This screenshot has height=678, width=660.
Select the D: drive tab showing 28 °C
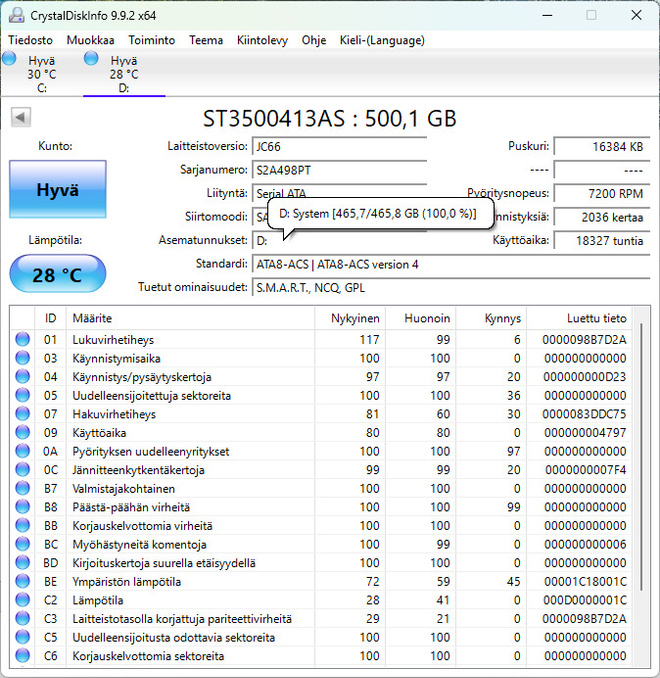pos(124,74)
